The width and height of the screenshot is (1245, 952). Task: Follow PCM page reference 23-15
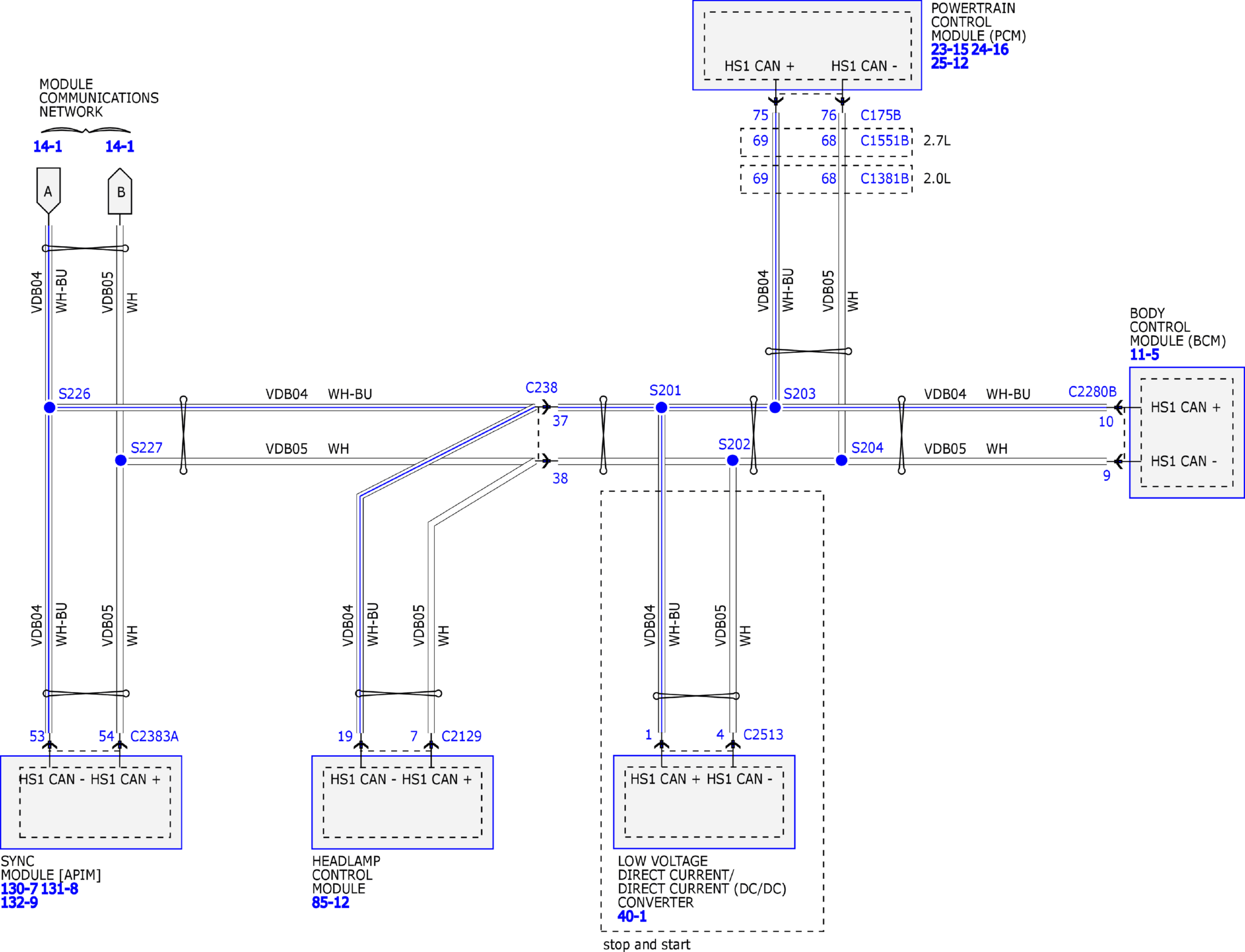(x=950, y=50)
